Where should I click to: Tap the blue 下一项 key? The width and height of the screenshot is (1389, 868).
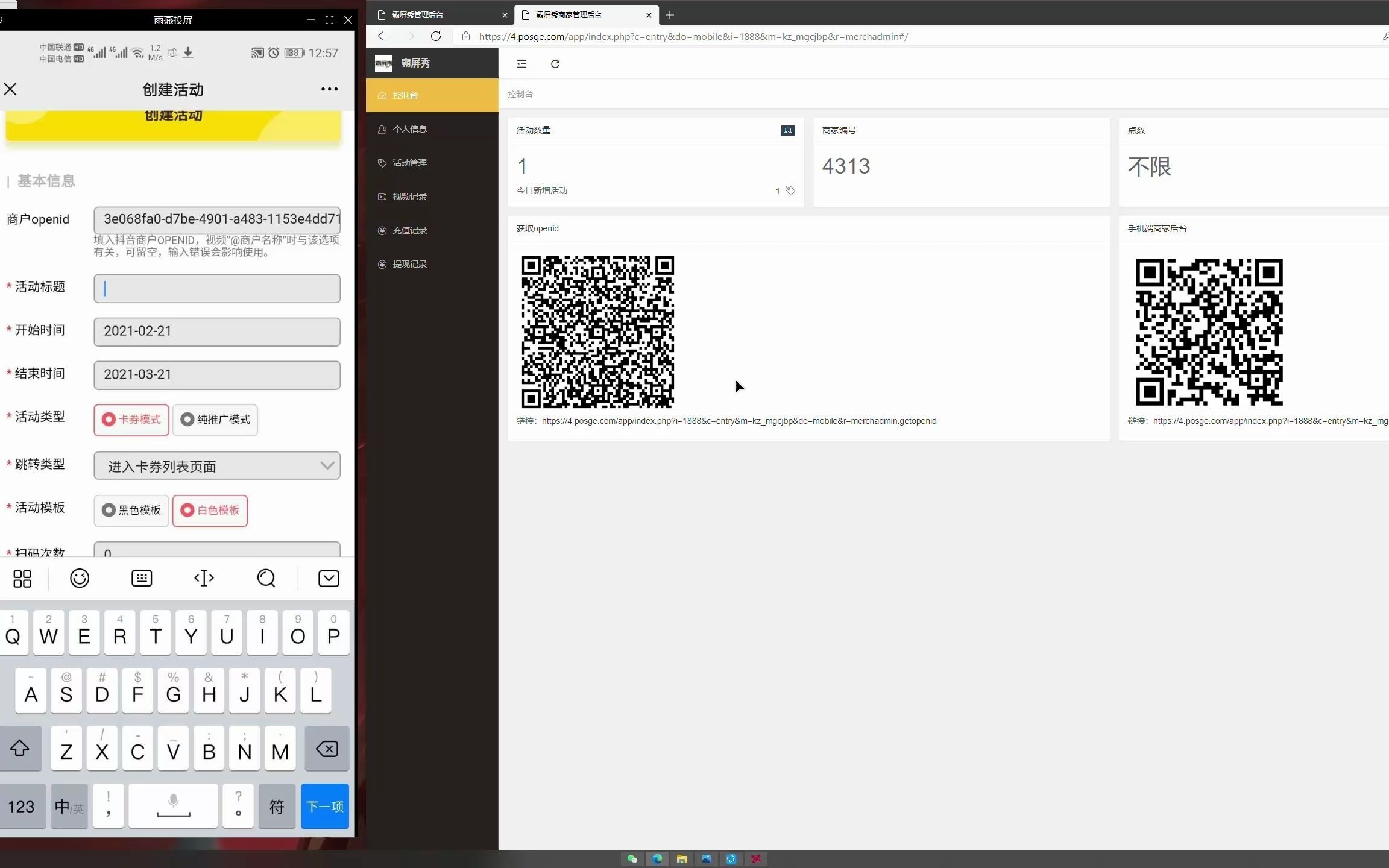click(x=325, y=807)
